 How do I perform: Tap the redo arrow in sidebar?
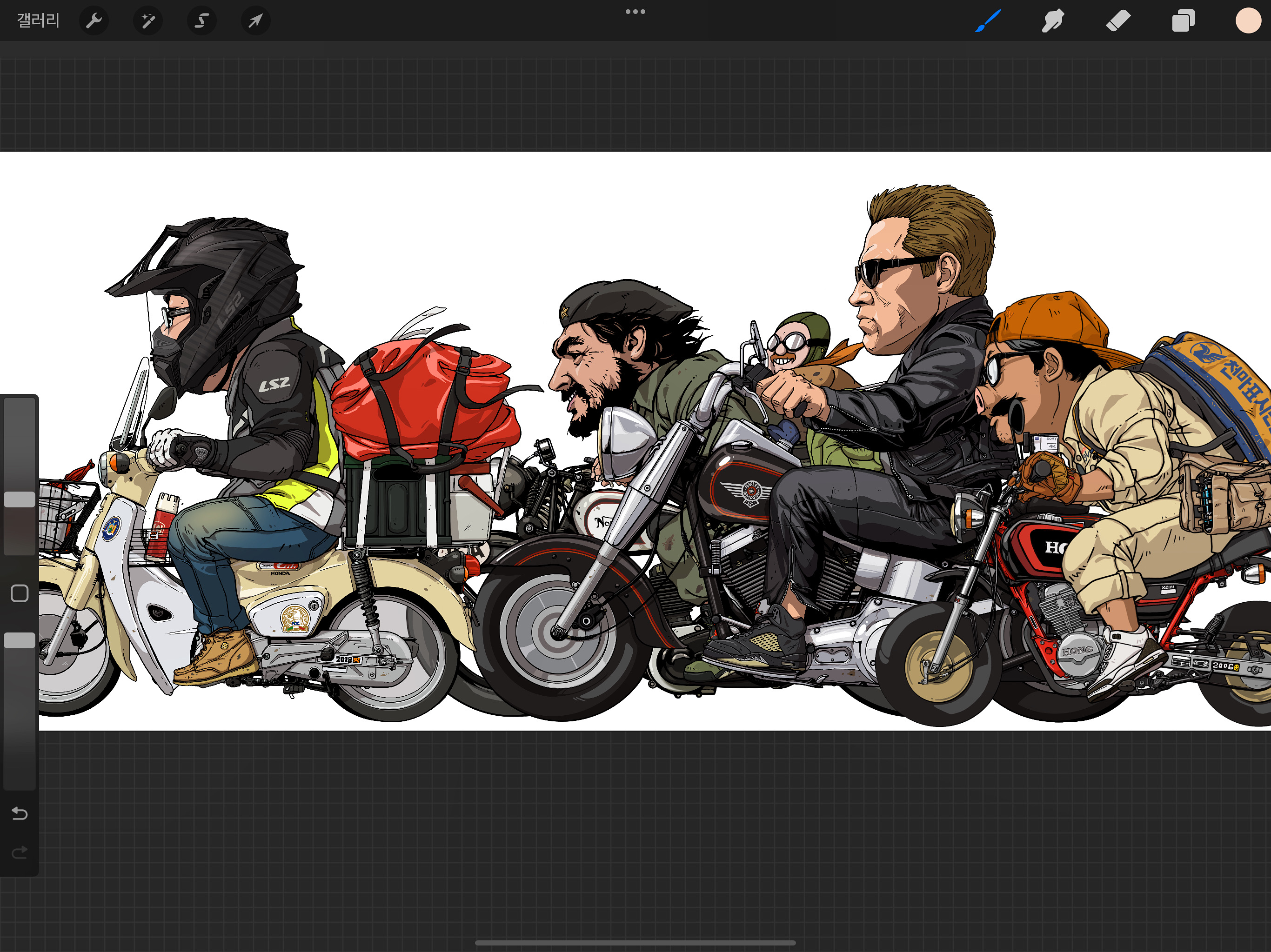(x=20, y=852)
